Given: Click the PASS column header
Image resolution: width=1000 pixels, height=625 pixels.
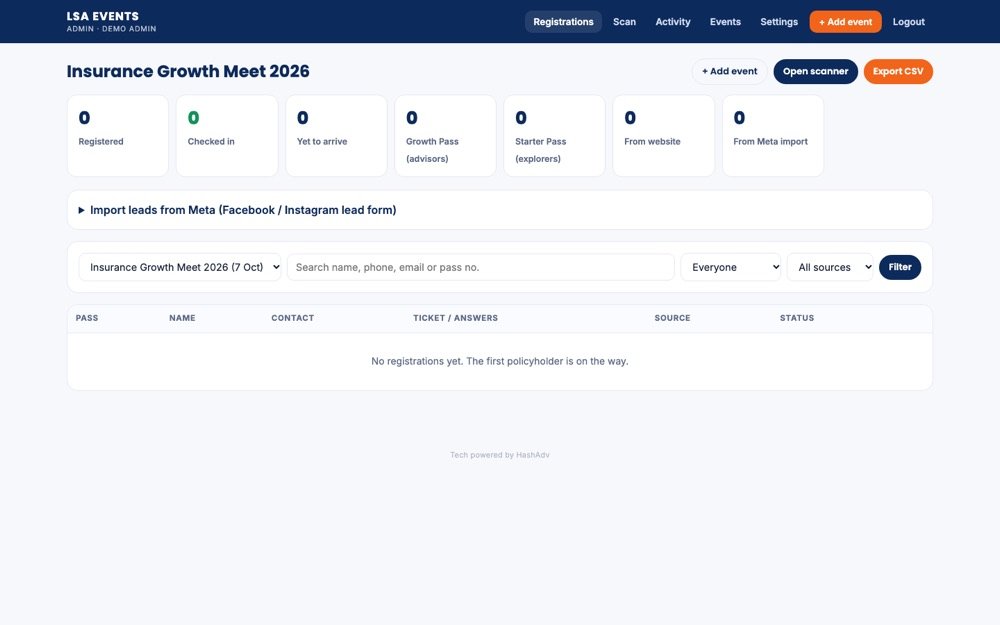Looking at the screenshot, I should pos(87,318).
